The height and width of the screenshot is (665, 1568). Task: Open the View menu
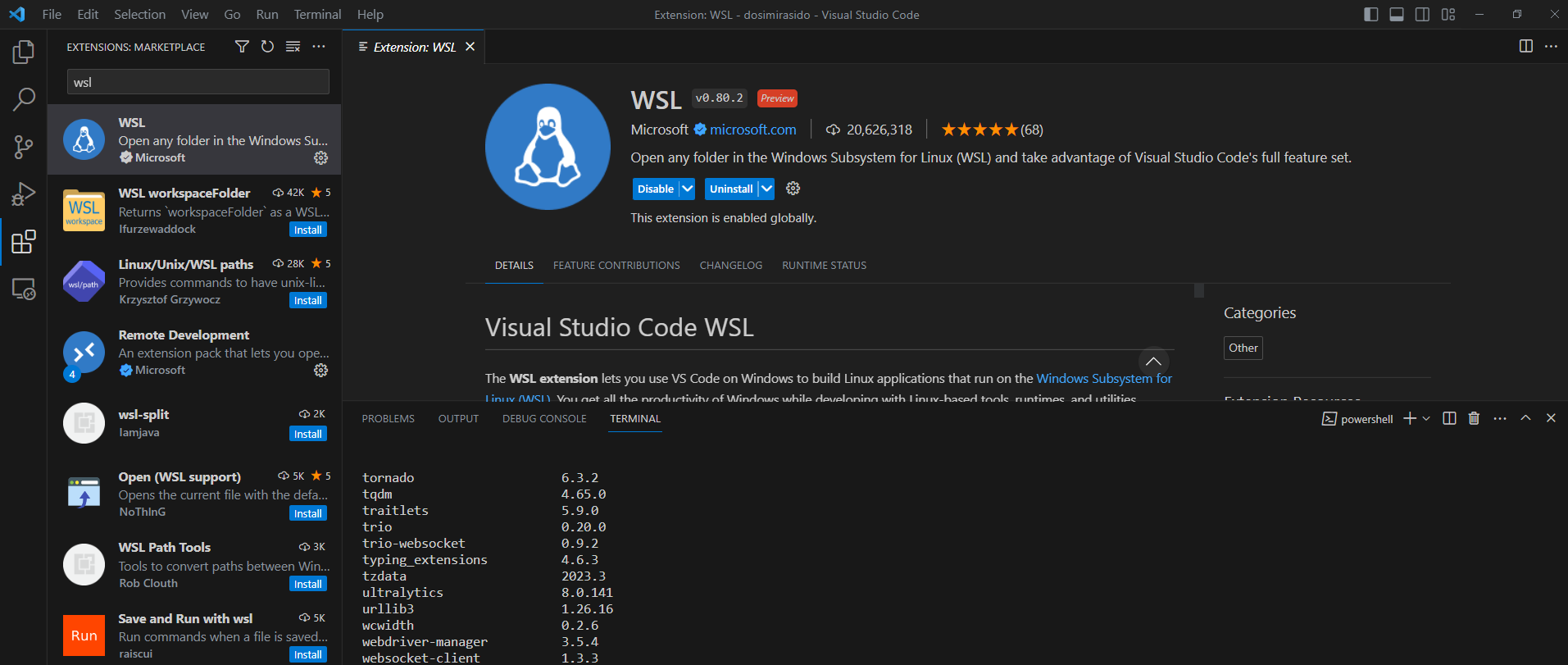coord(195,15)
